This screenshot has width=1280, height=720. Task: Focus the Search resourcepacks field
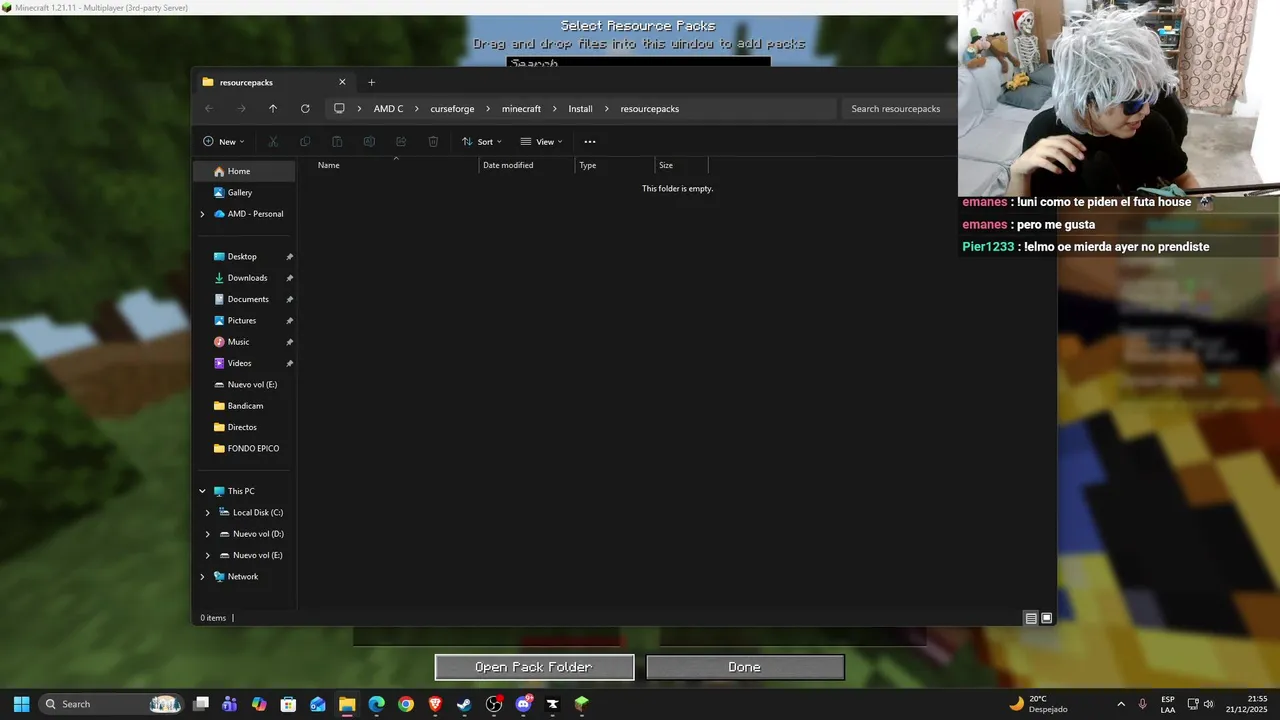click(x=898, y=108)
